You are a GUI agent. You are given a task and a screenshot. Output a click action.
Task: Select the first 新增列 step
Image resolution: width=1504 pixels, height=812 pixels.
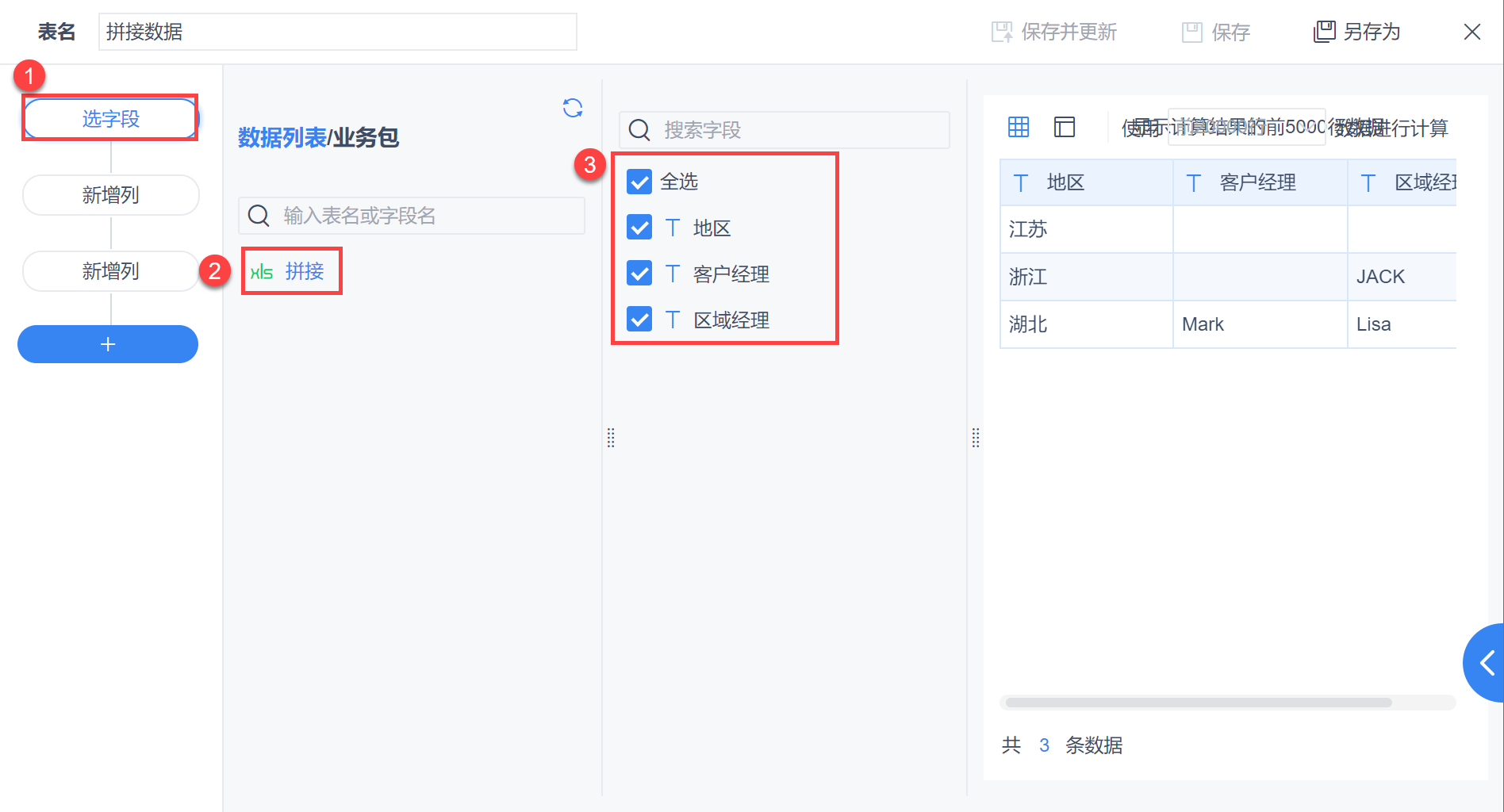[110, 195]
